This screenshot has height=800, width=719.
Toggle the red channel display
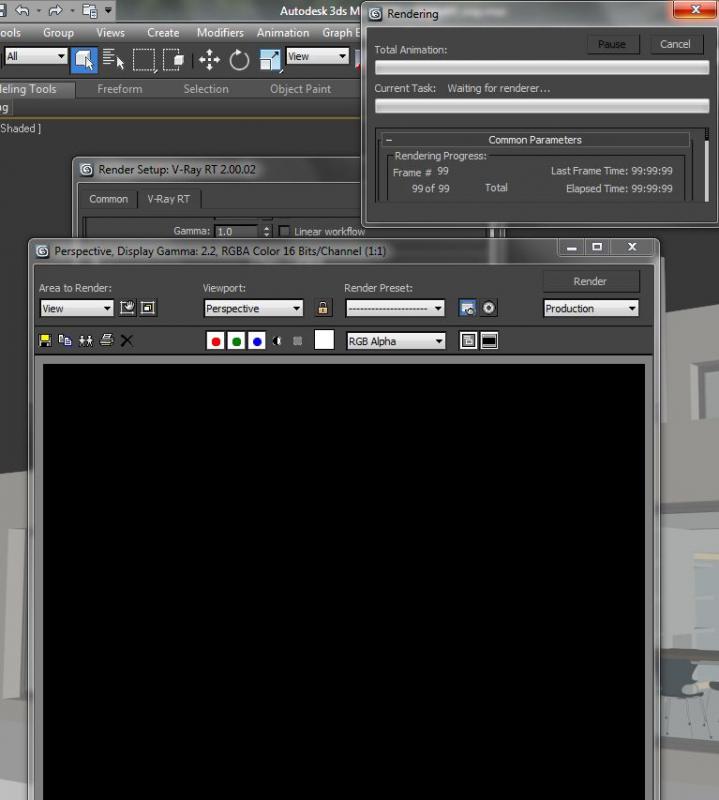coord(215,341)
